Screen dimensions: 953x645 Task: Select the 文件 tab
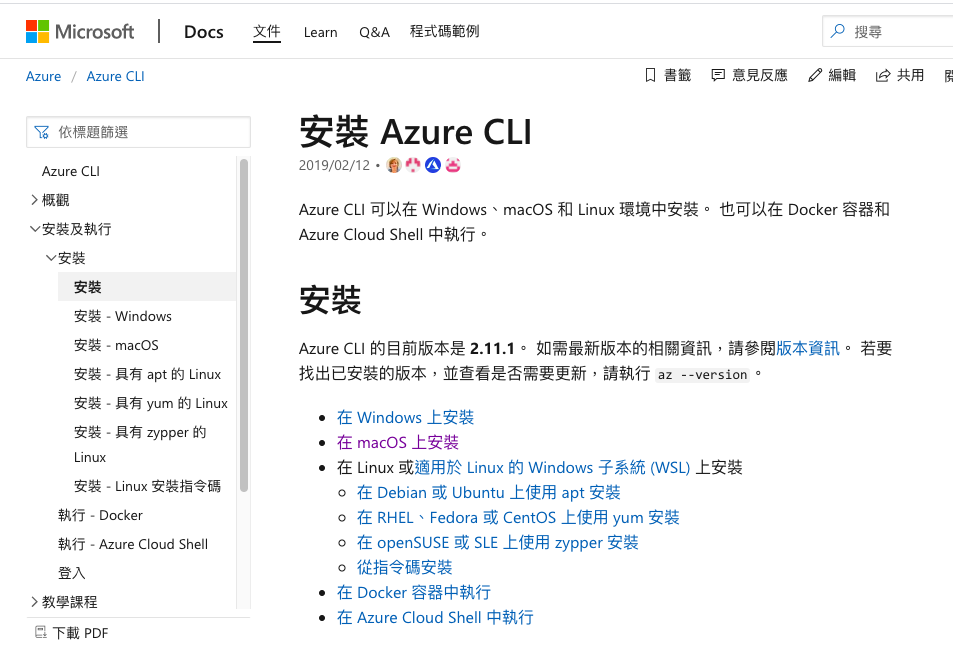(267, 32)
